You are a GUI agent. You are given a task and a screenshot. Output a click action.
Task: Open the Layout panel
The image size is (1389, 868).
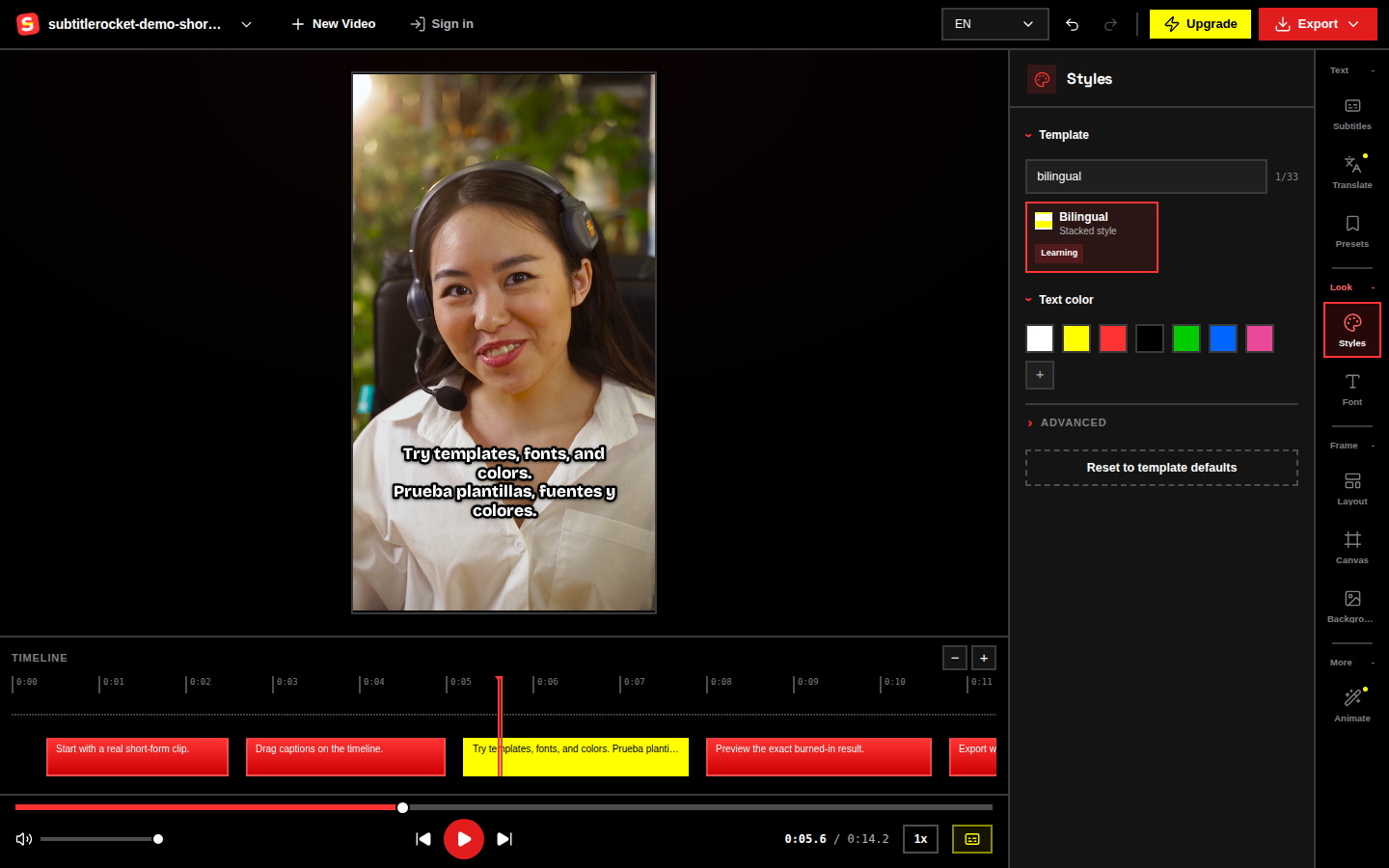click(1352, 488)
